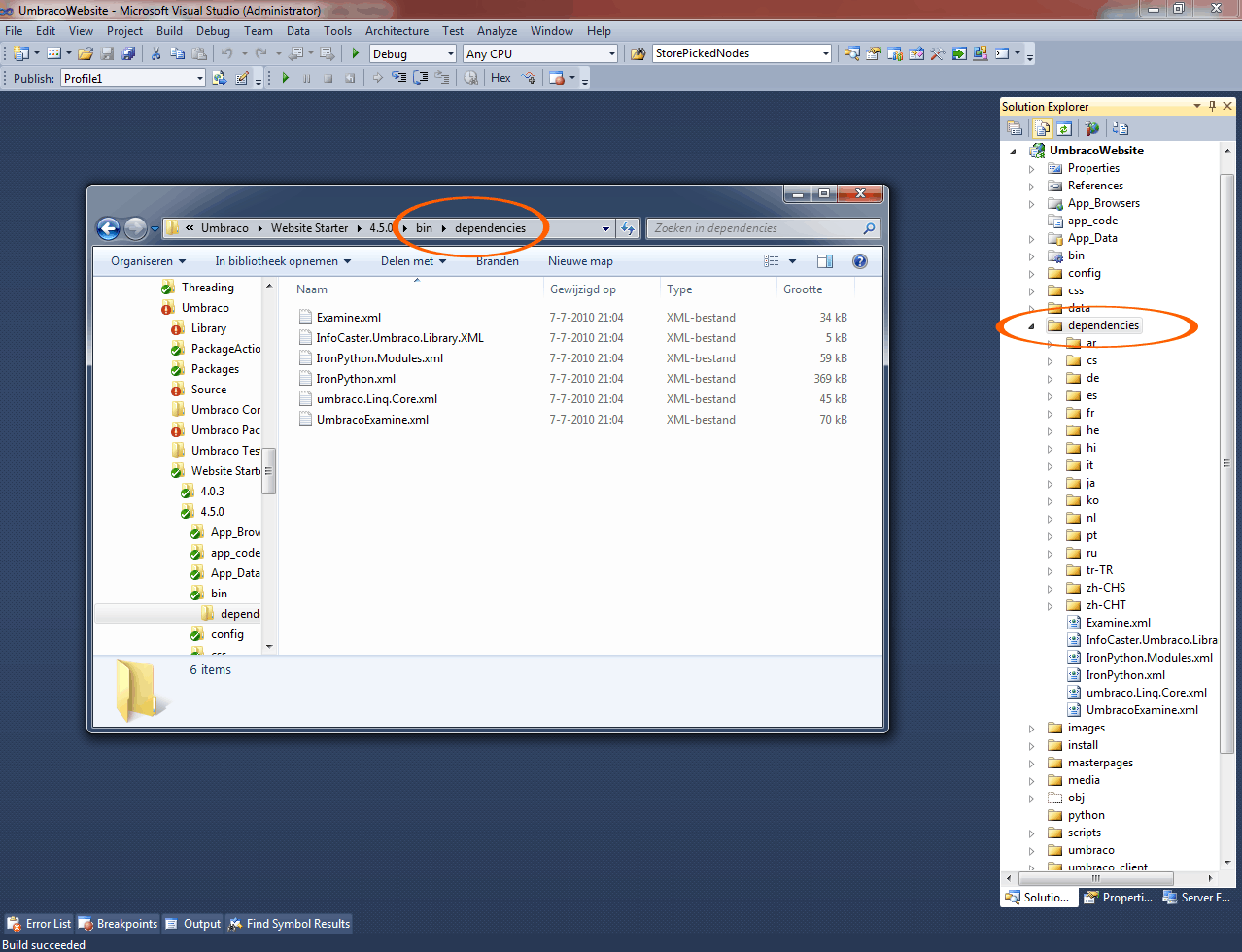Screen dimensions: 1242x952
Task: Click Nieuwe map button in explorer
Action: click(580, 261)
